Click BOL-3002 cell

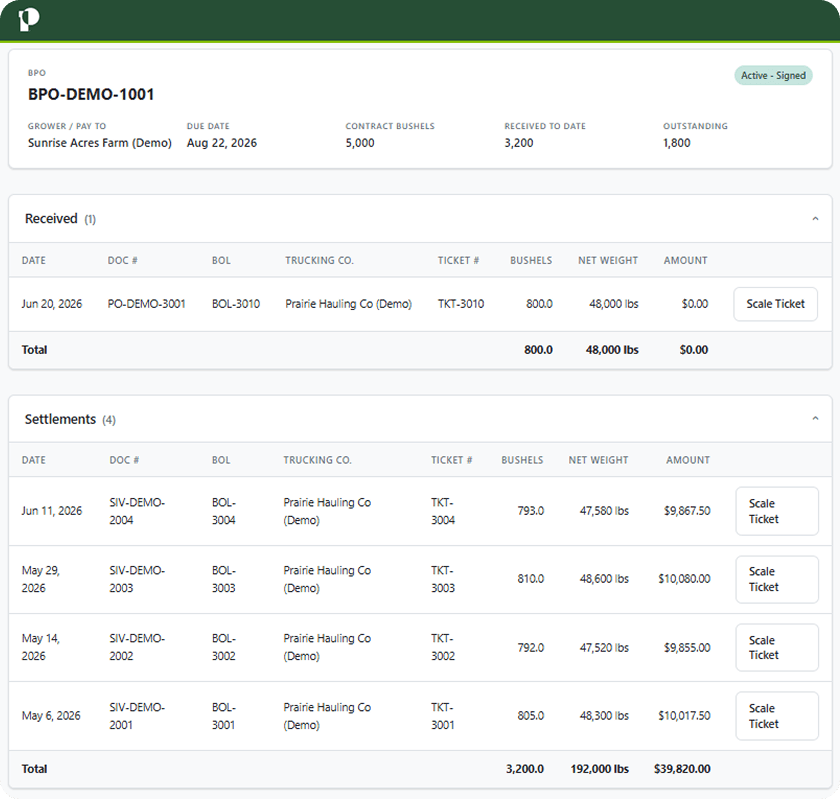coord(224,647)
